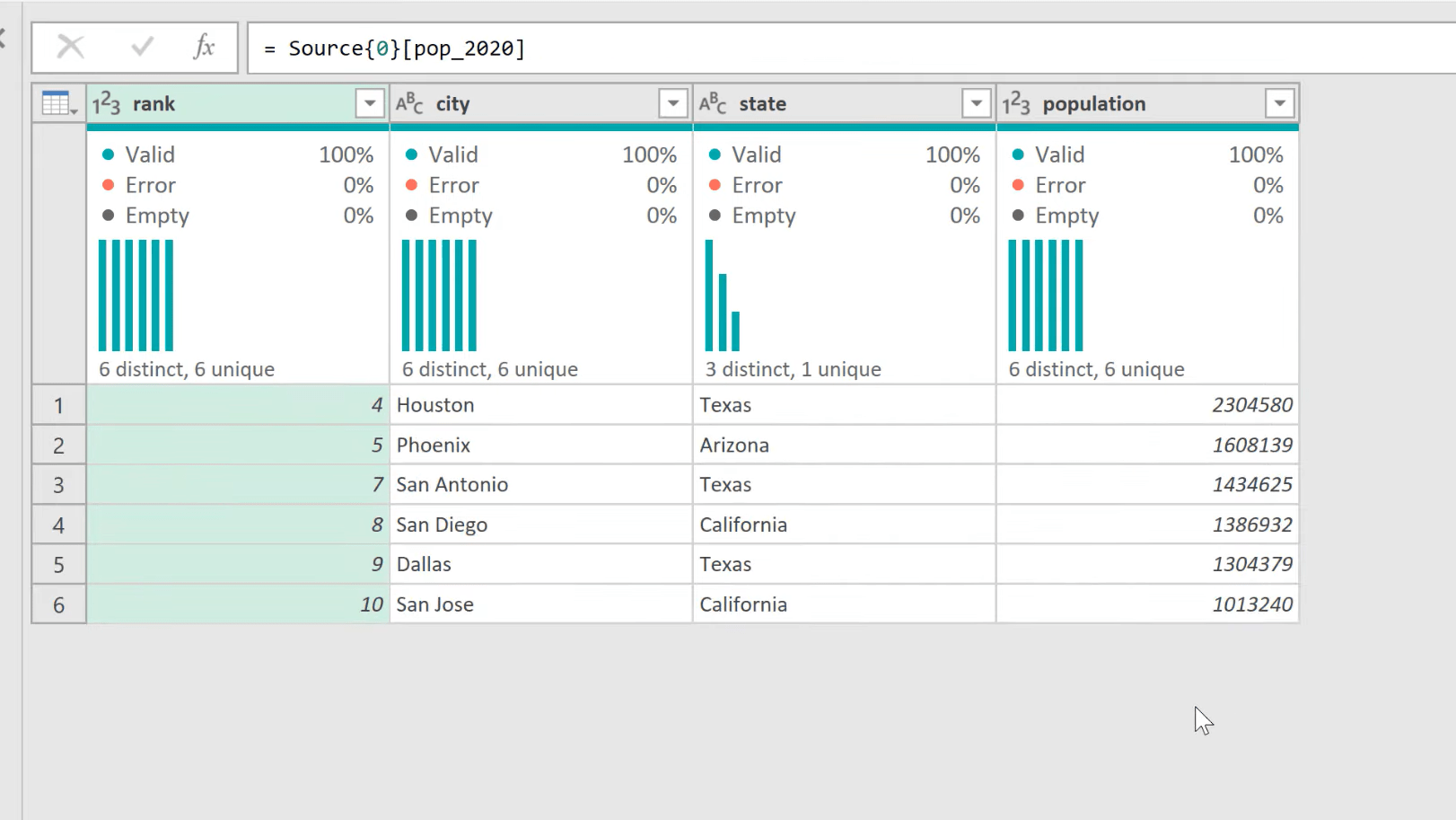Viewport: 1456px width, 820px height.
Task: Open rank column filter dropdown
Action: [370, 103]
